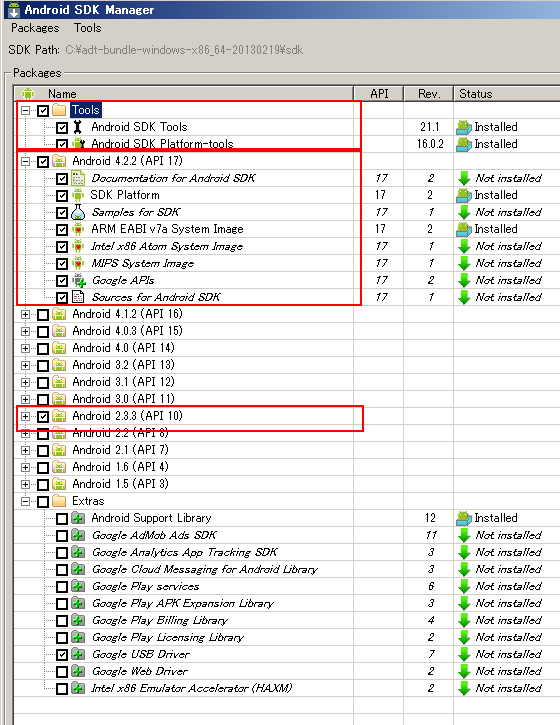Click the Intel x86 Atom System Image icon
Image resolution: width=560 pixels, height=725 pixels.
tap(78, 246)
